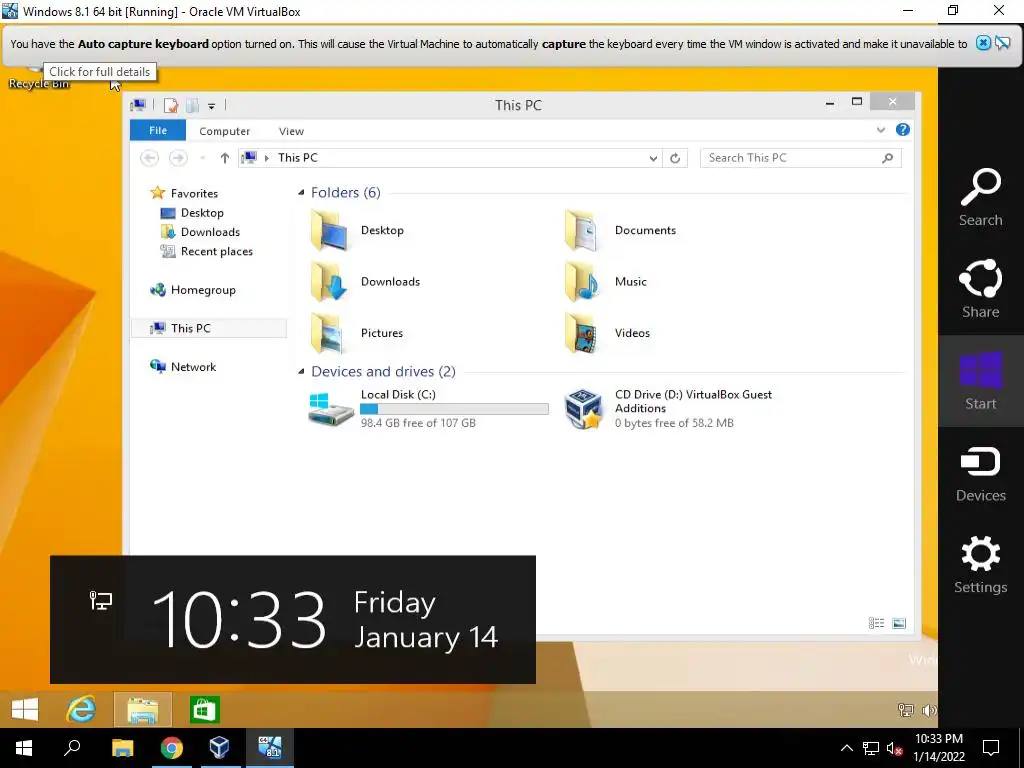Open the Music folder icon
Viewport: 1024px width, 768px height.
coord(581,281)
